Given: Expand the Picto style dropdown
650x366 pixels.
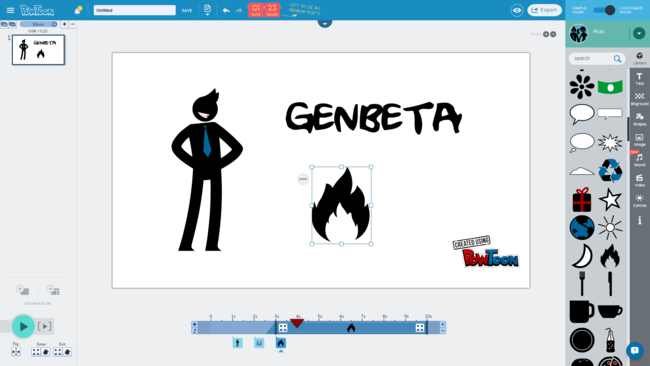Looking at the screenshot, I should 639,33.
